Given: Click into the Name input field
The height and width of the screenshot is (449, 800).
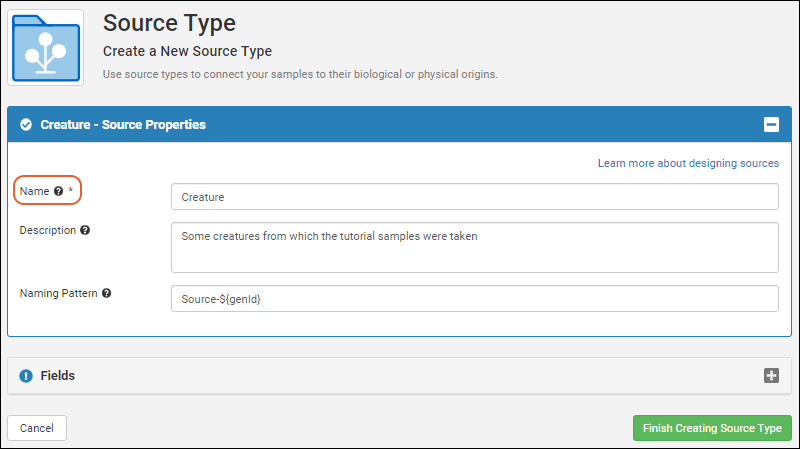Looking at the screenshot, I should pyautogui.click(x=474, y=197).
